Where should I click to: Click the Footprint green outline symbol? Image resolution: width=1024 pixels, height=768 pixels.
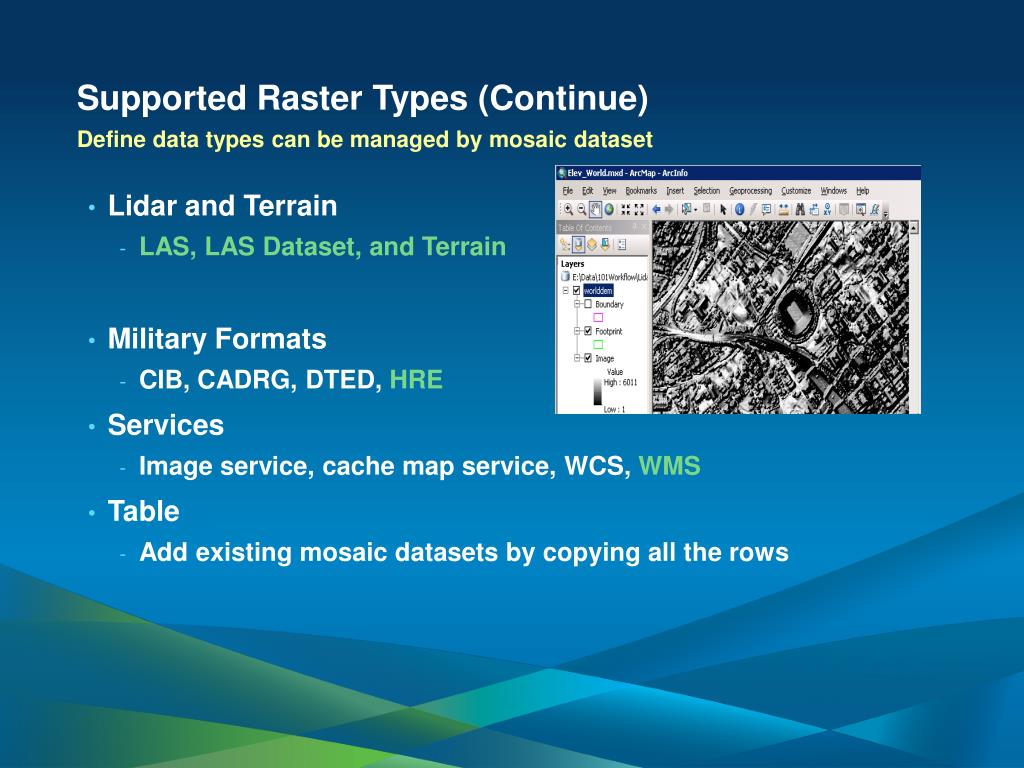click(598, 344)
